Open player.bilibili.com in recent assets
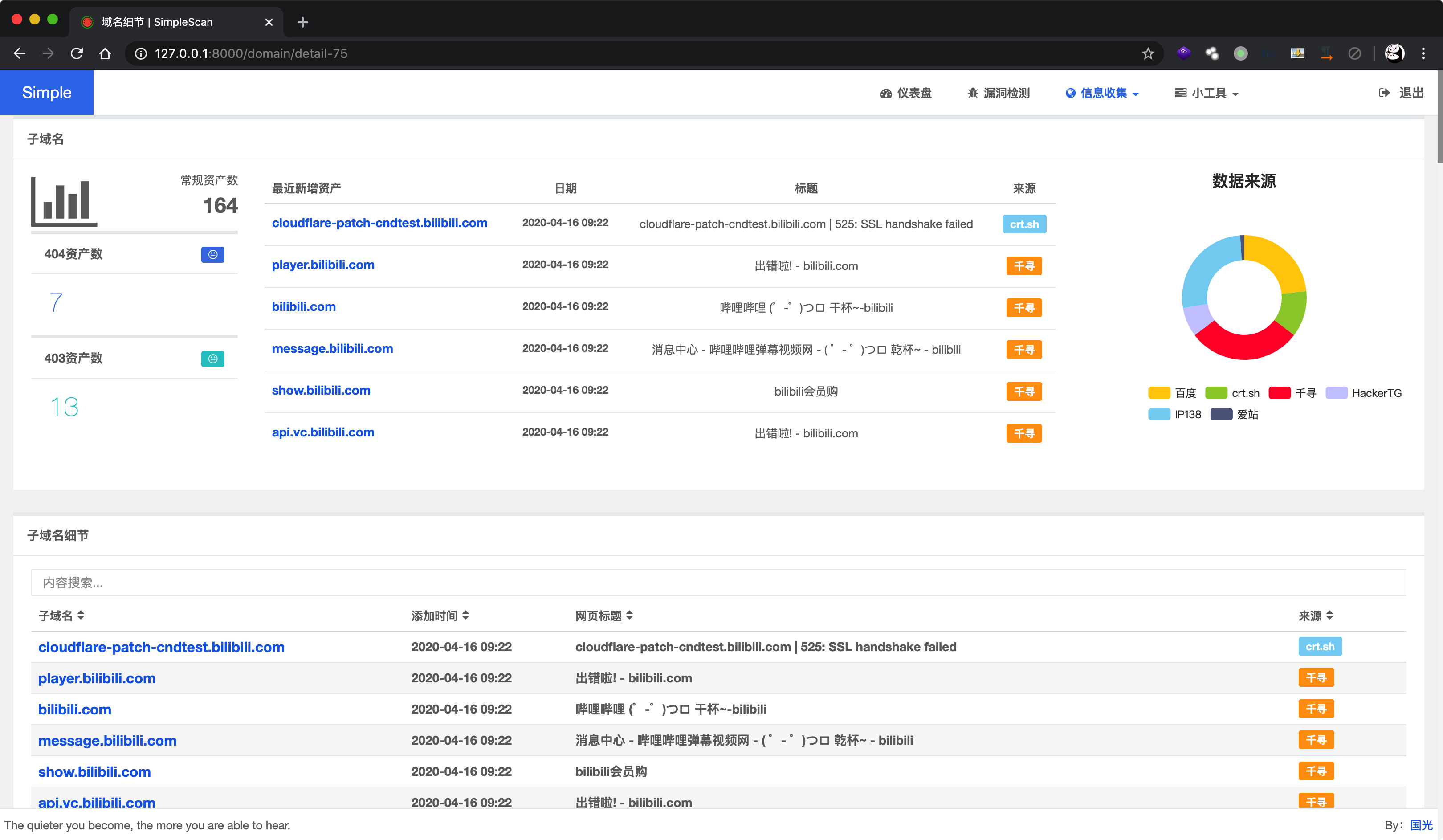The width and height of the screenshot is (1443, 840). pos(323,265)
